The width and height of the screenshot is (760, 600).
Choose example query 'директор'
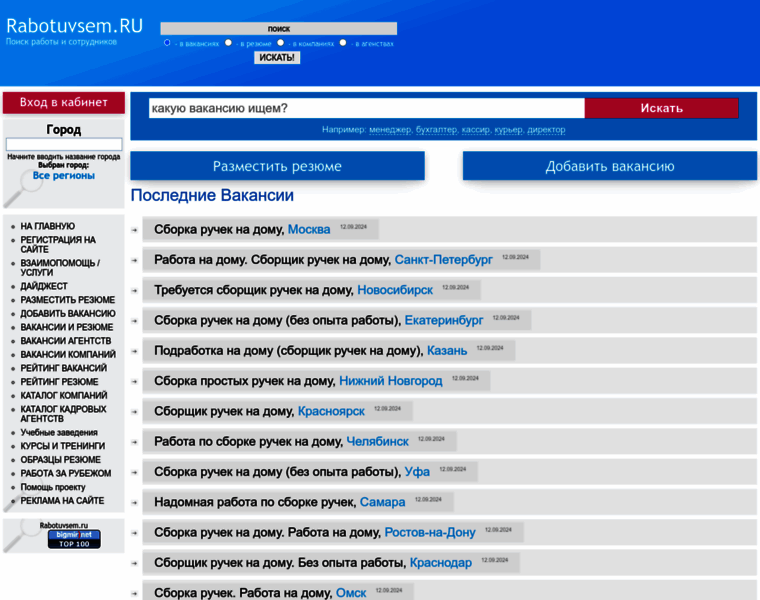pyautogui.click(x=546, y=130)
